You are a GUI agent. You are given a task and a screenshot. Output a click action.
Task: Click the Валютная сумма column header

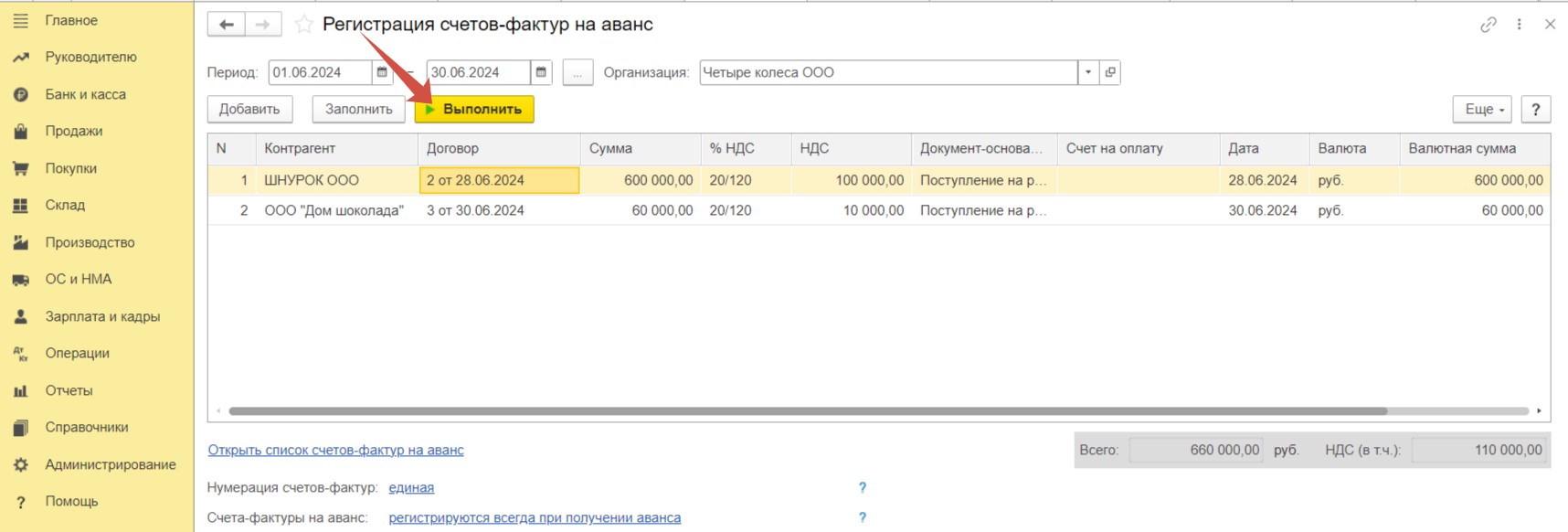(1475, 148)
